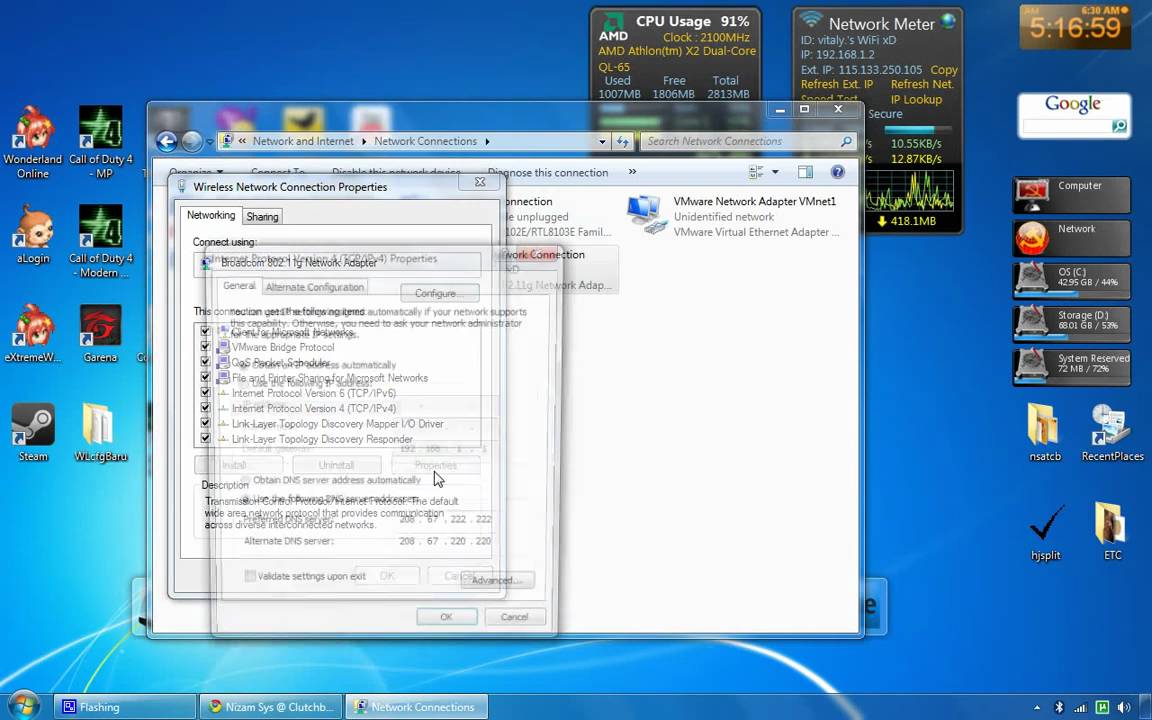Go back in the Network Connections window
The width and height of the screenshot is (1152, 720).
(167, 141)
